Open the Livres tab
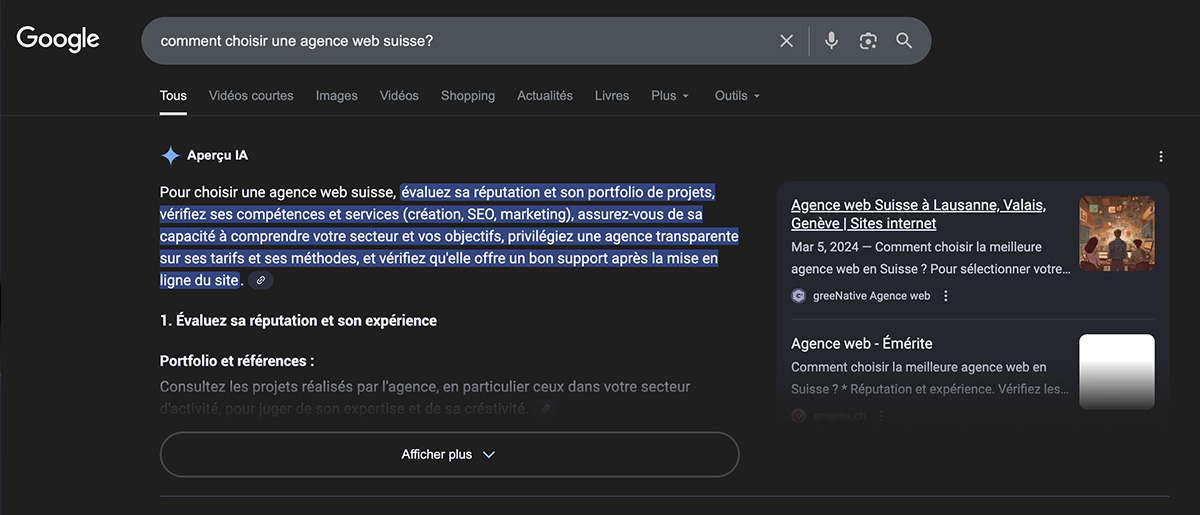Image resolution: width=1200 pixels, height=515 pixels. click(612, 96)
